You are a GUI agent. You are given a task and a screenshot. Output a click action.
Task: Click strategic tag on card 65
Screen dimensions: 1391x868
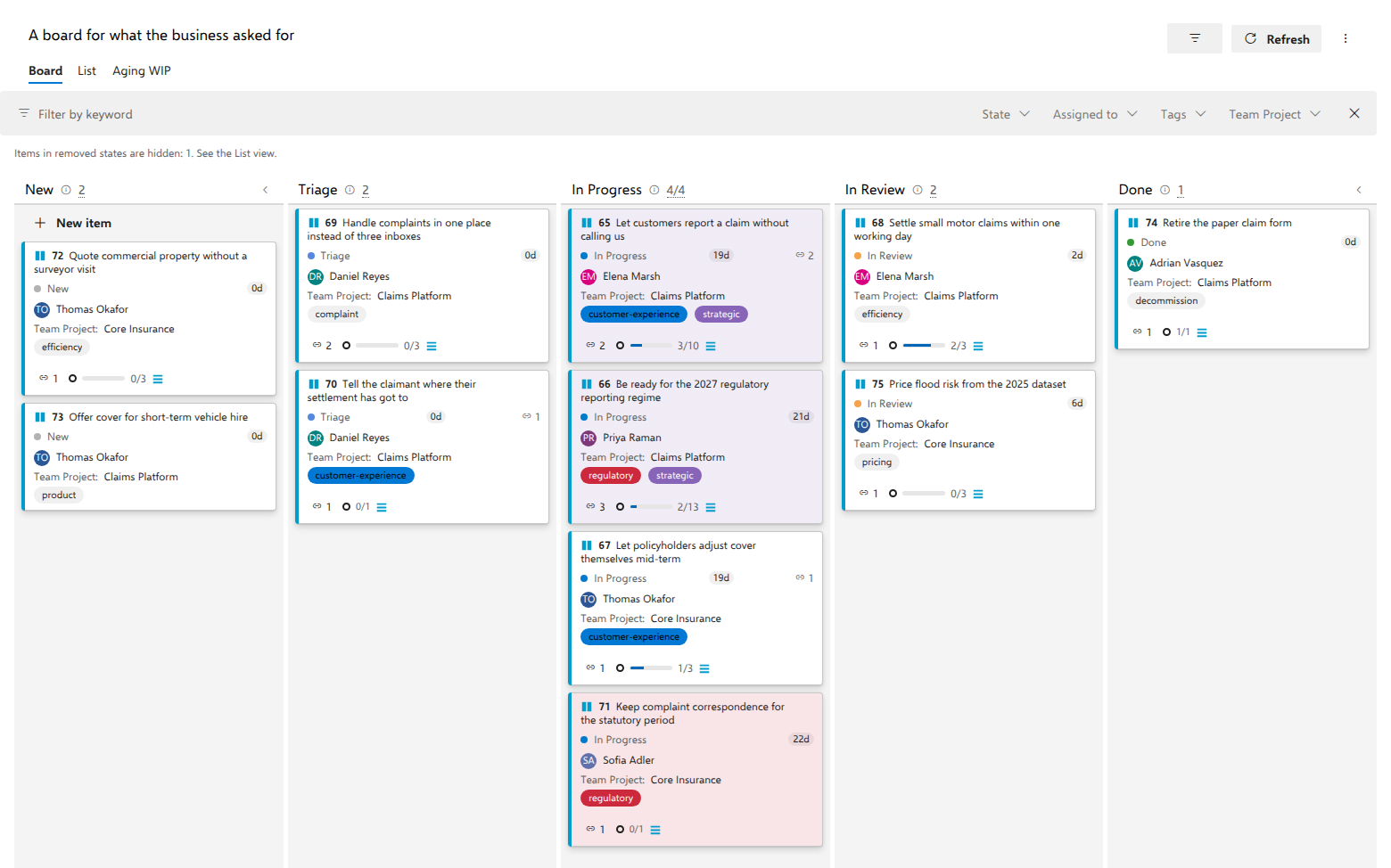click(x=720, y=314)
